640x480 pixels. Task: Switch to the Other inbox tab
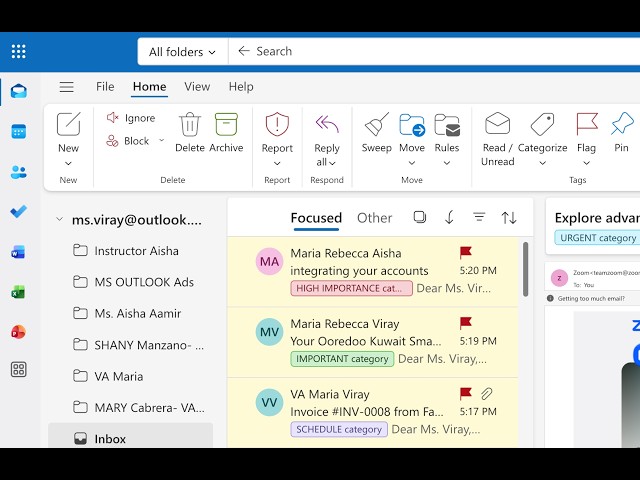pos(374,218)
